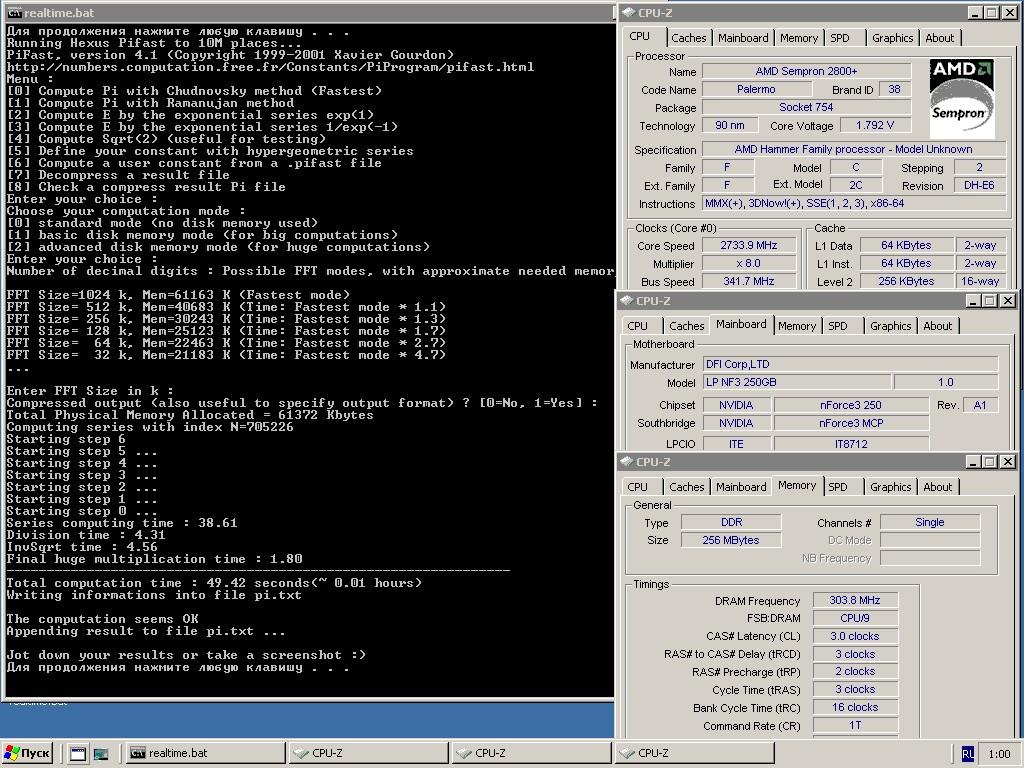1024x768 pixels.
Task: Click the show desktop quick launch icon
Action: point(101,754)
